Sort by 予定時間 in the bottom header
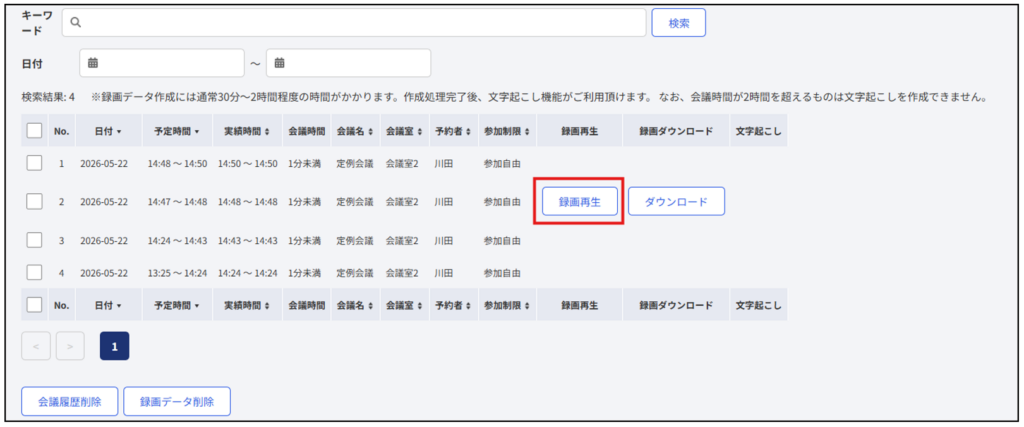The height and width of the screenshot is (427, 1024). pos(177,305)
